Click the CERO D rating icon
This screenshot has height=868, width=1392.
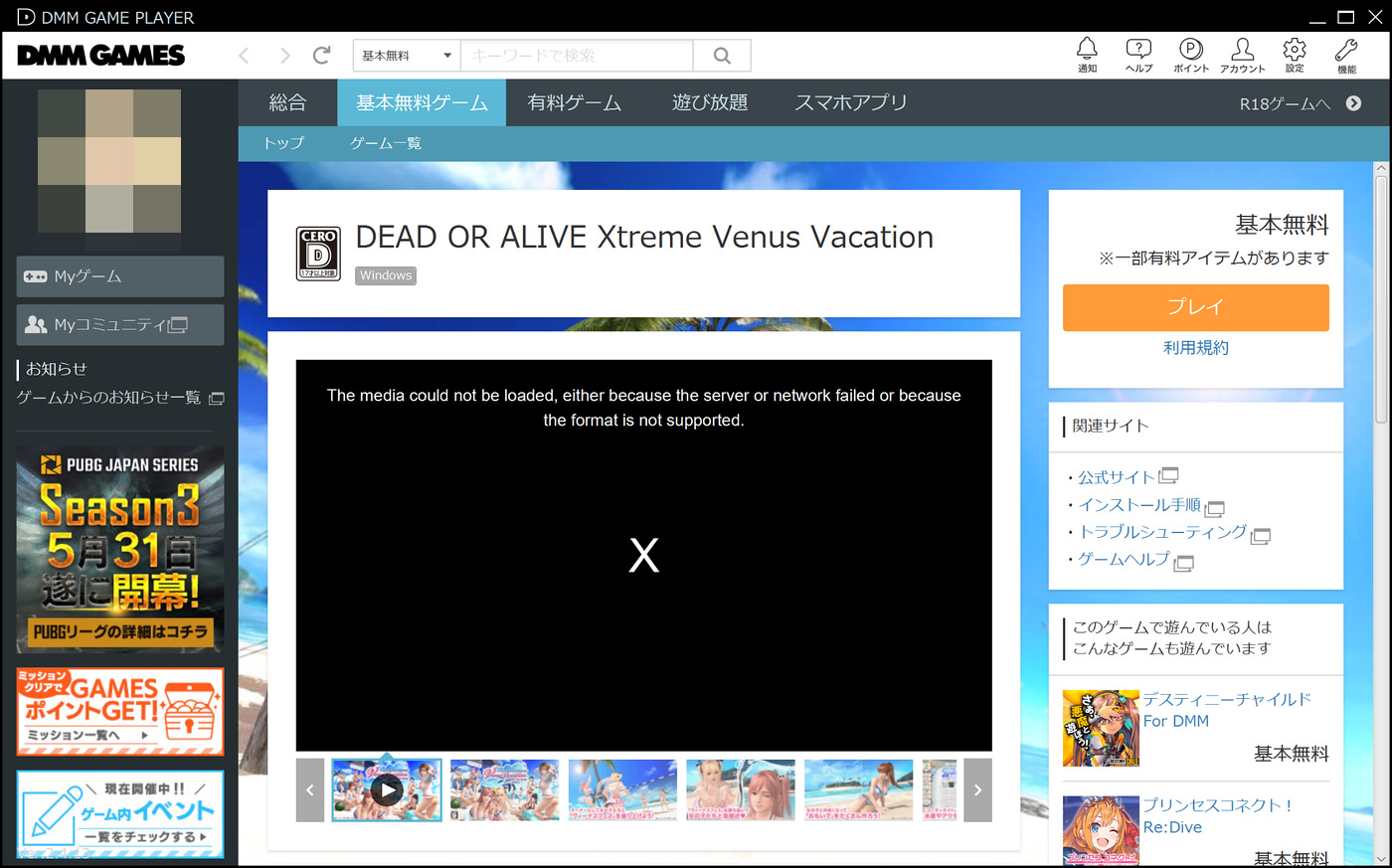(x=318, y=254)
